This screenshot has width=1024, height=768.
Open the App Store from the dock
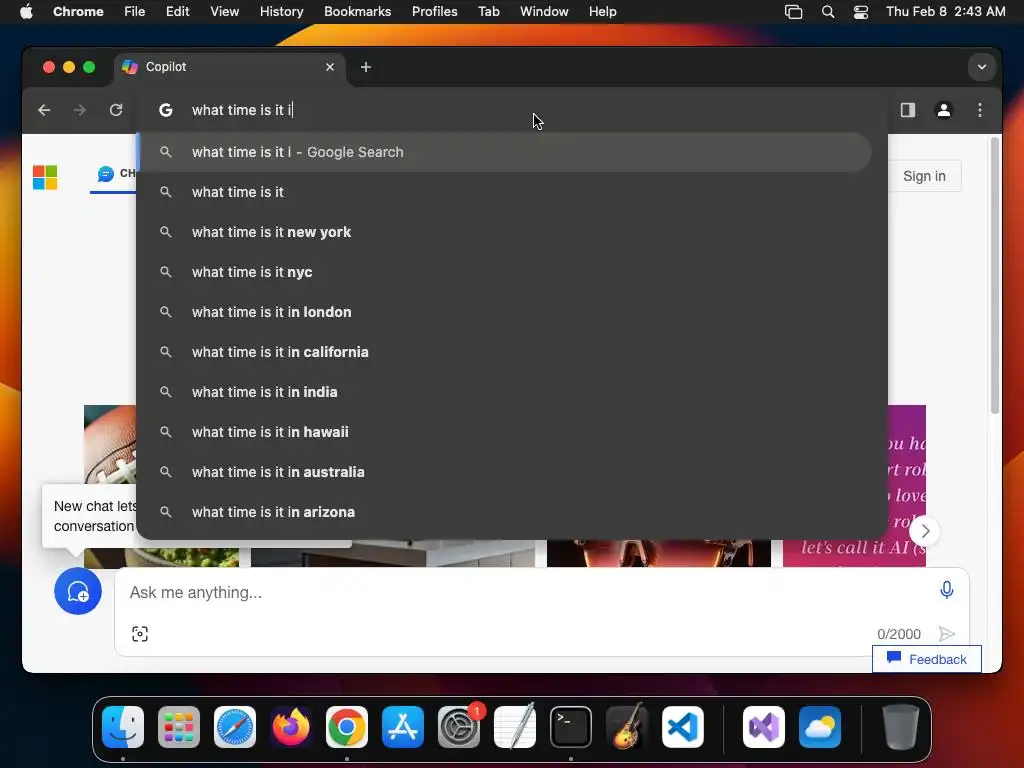[x=403, y=727]
